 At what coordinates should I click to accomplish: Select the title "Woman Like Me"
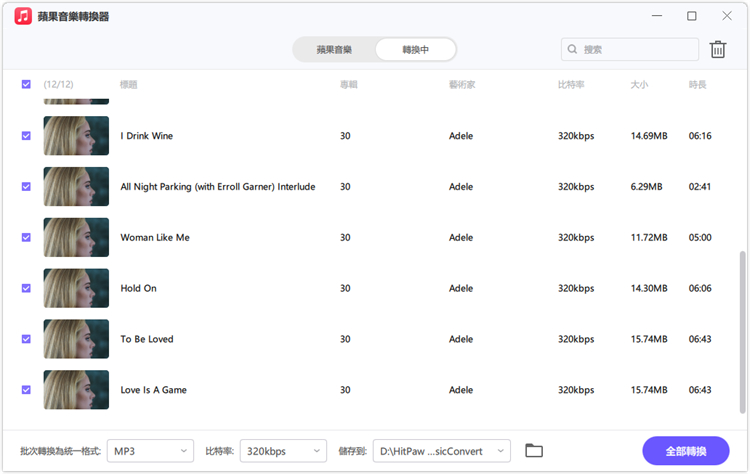click(155, 237)
